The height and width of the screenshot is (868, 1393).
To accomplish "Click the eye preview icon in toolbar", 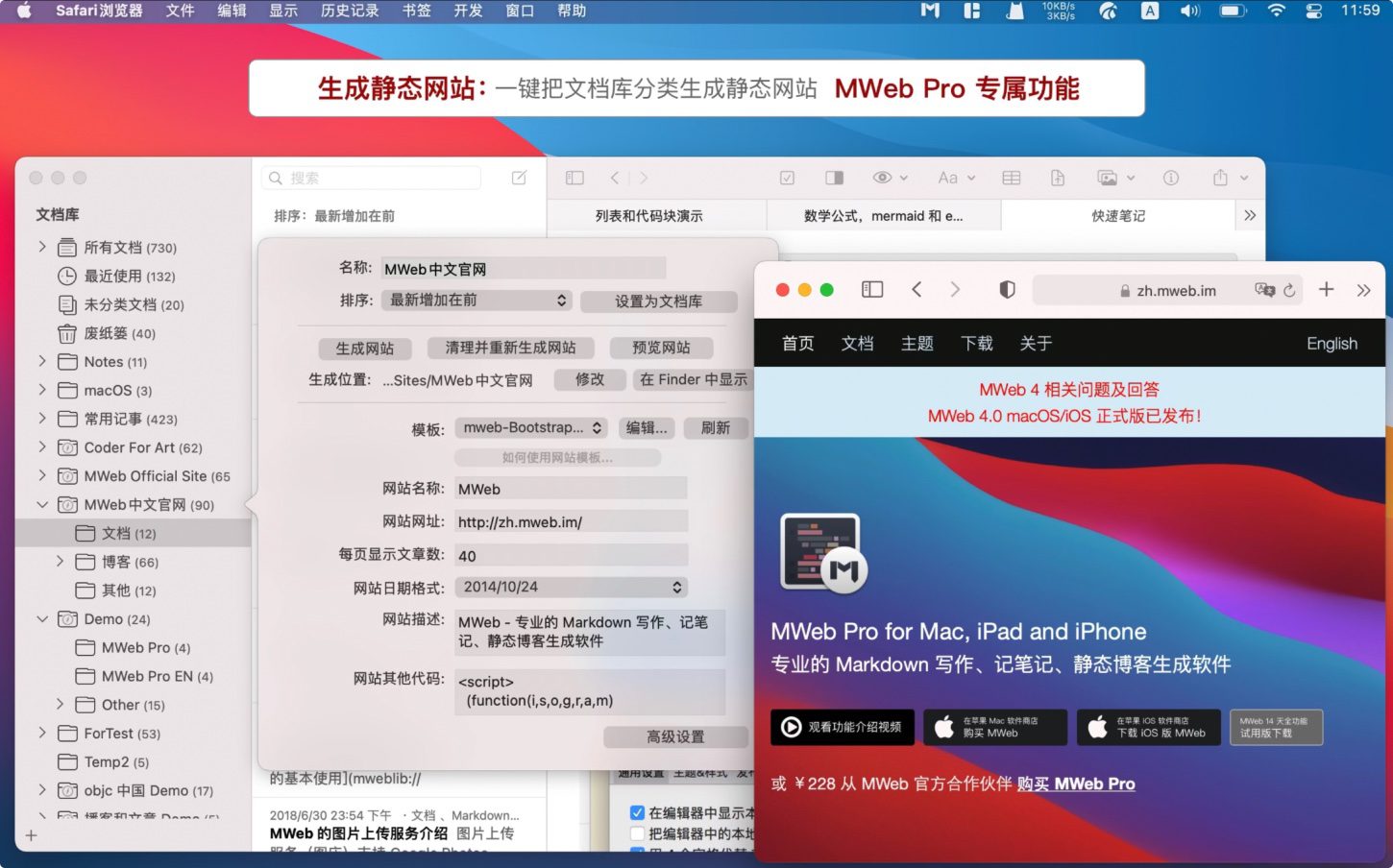I will (882, 178).
